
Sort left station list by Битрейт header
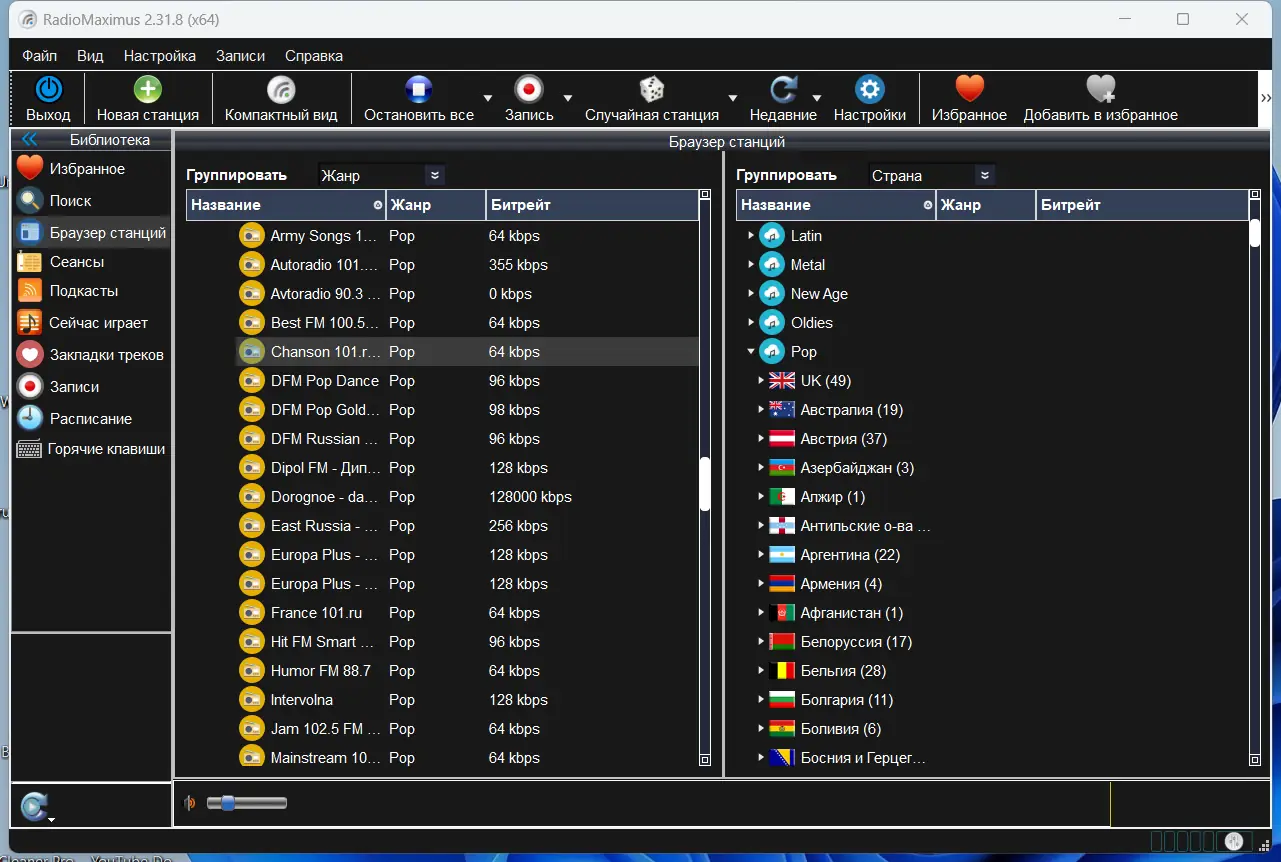pos(592,205)
